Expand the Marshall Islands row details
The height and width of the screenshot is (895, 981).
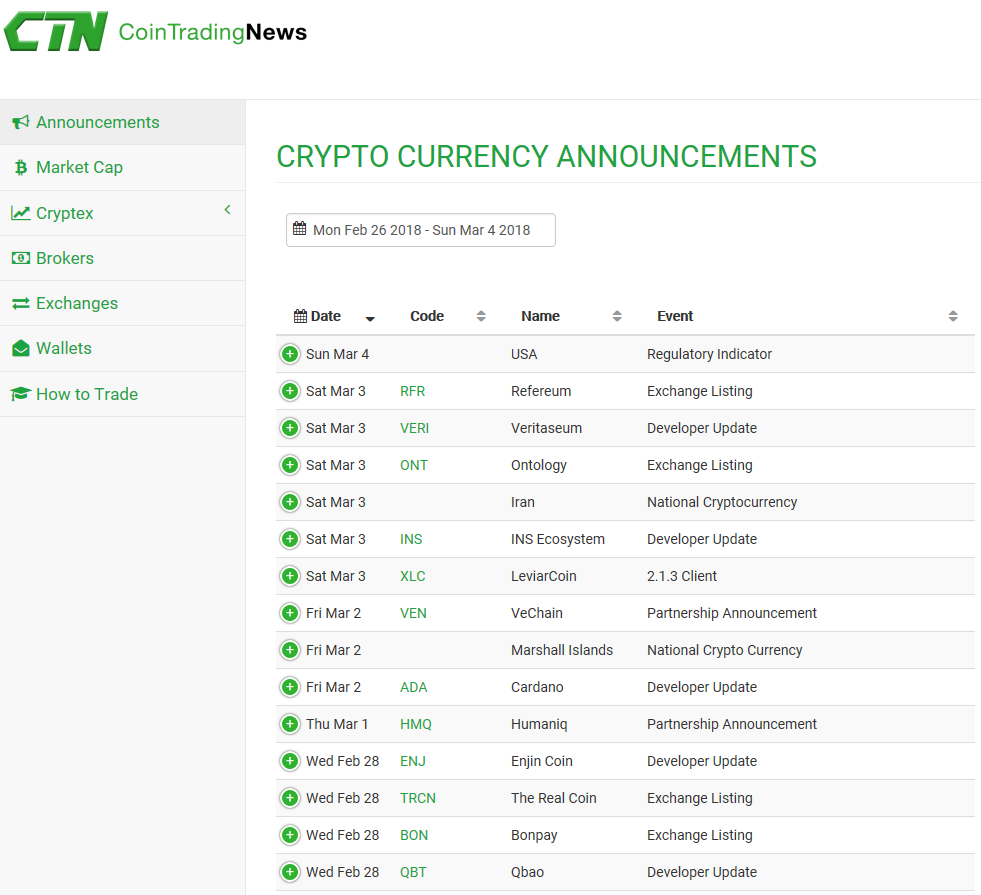click(290, 650)
